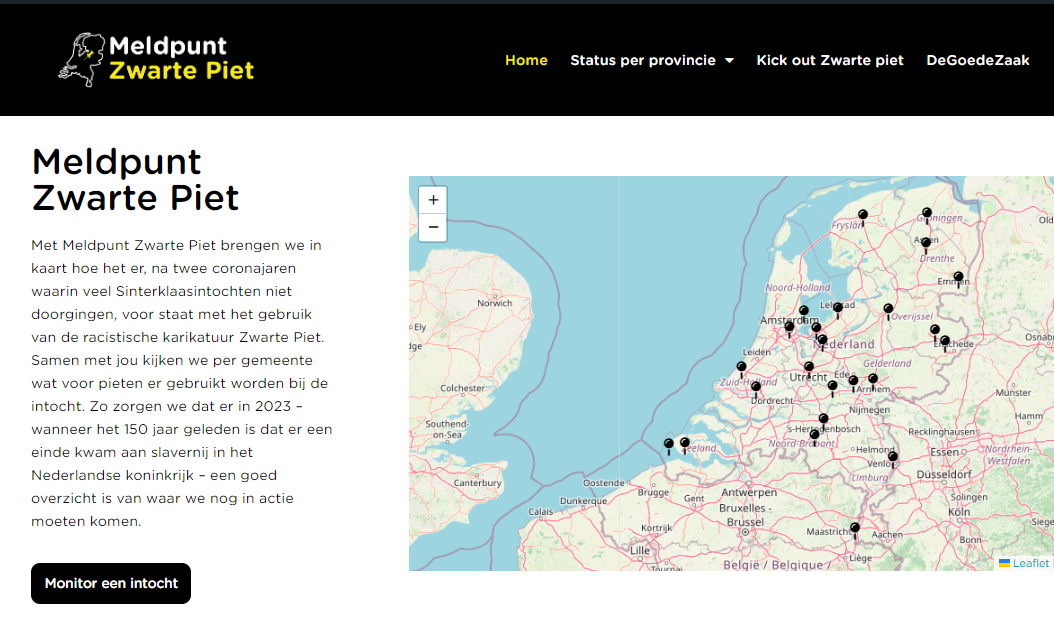1054x618 pixels.
Task: Select the pin on the Zeeland label
Action: (684, 444)
